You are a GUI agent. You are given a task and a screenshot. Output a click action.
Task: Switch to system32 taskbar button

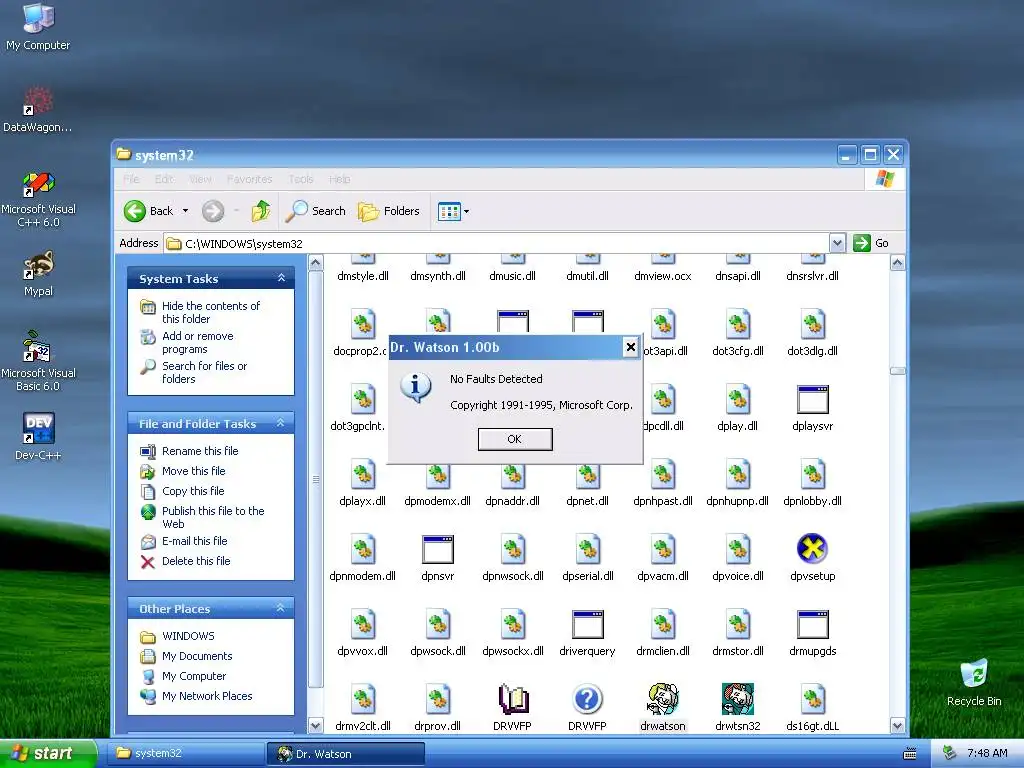coord(185,754)
